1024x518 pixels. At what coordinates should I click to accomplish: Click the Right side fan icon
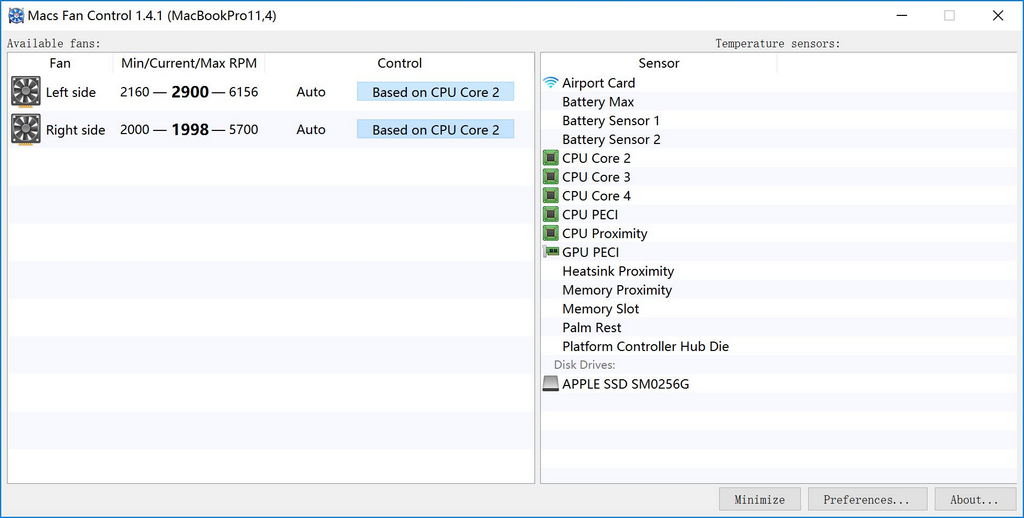(x=25, y=129)
